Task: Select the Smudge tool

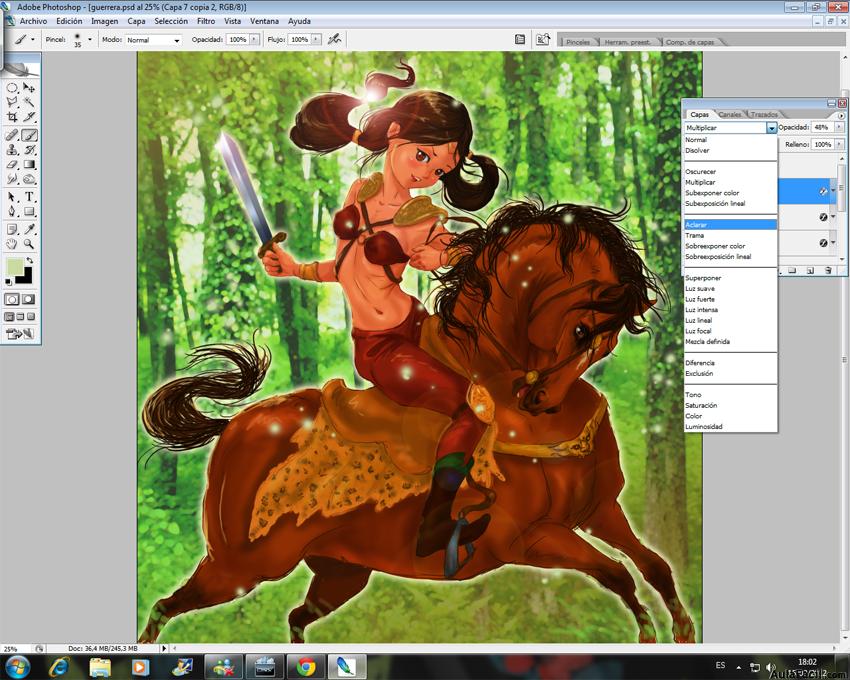Action: coord(12,179)
